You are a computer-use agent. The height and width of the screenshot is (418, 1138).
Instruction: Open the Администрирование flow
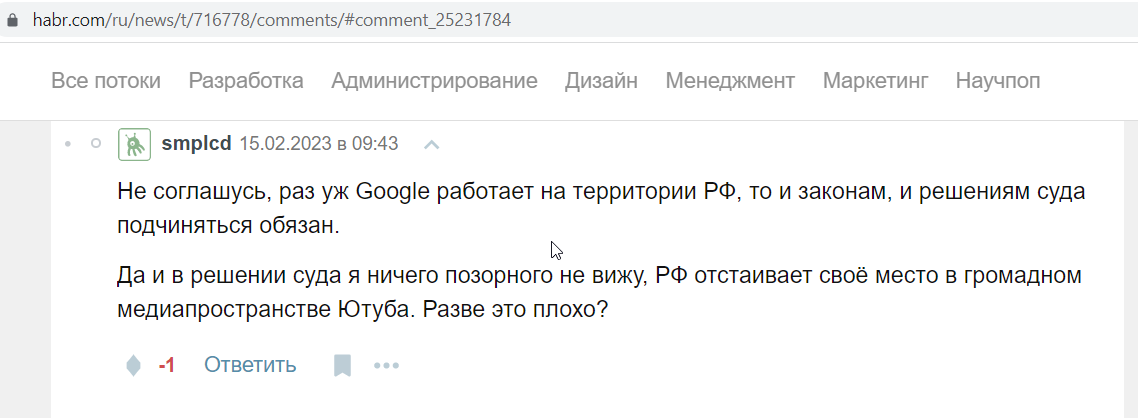[434, 81]
